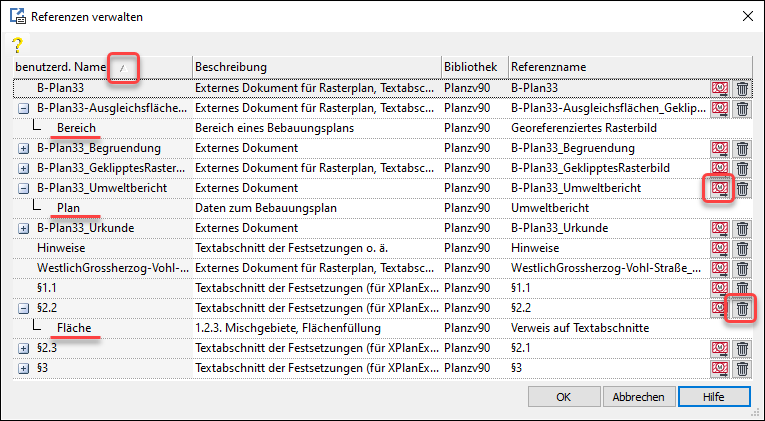Click the Beschreibung column header
765x421 pixels.
point(315,67)
